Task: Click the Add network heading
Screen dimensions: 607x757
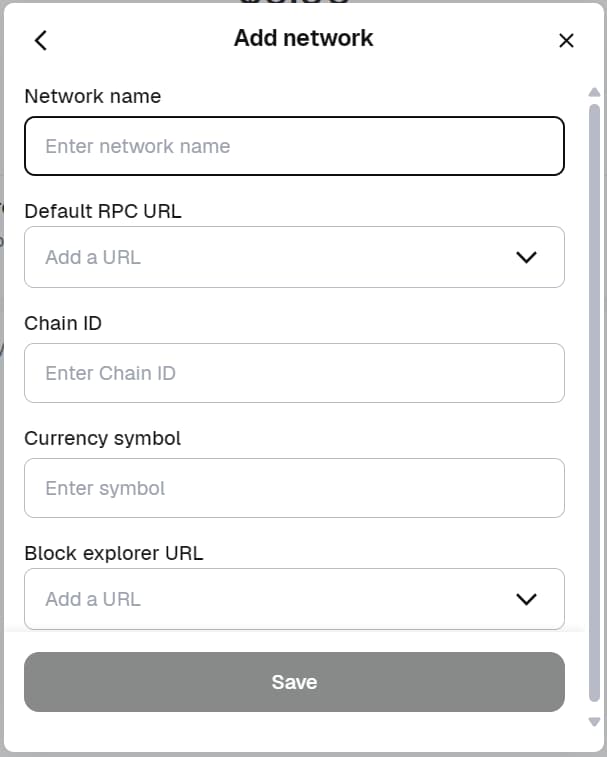Action: pyautogui.click(x=303, y=38)
